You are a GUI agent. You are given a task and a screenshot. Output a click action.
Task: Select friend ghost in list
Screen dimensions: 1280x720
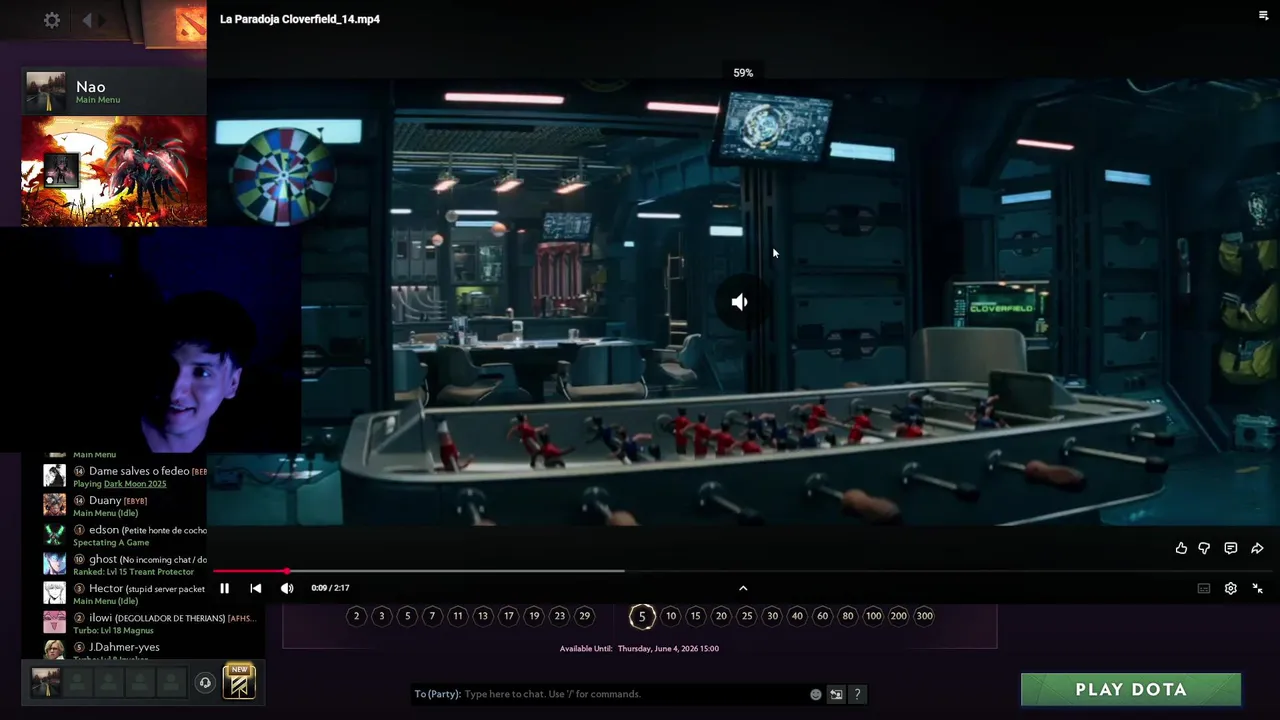124,565
